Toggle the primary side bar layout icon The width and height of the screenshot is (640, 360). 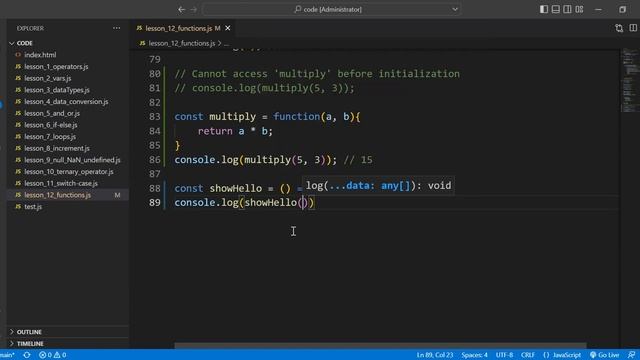pos(544,9)
